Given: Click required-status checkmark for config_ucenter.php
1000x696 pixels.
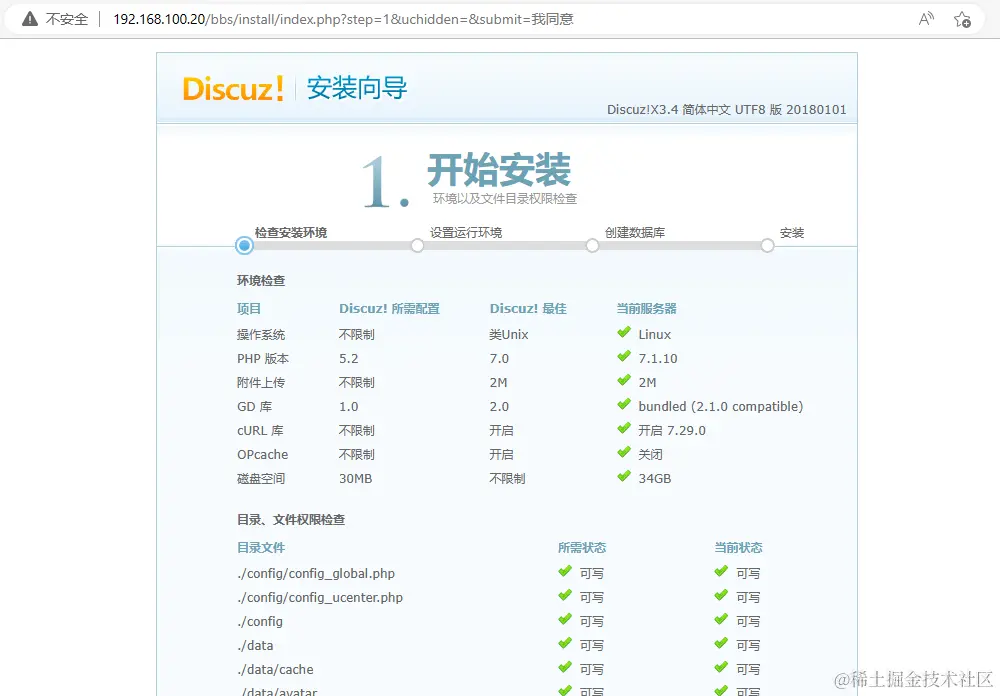Looking at the screenshot, I should 564,595.
